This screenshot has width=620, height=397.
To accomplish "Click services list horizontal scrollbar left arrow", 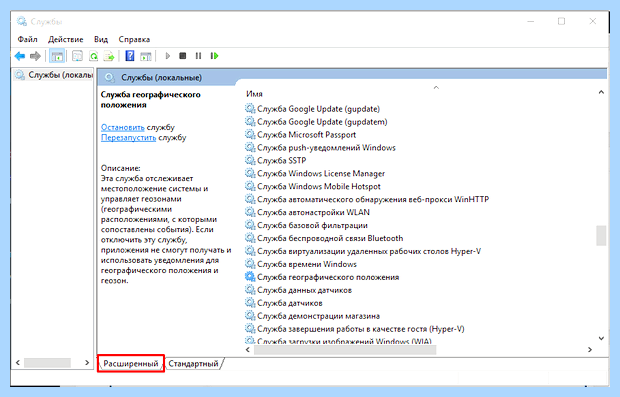I will click(x=248, y=350).
